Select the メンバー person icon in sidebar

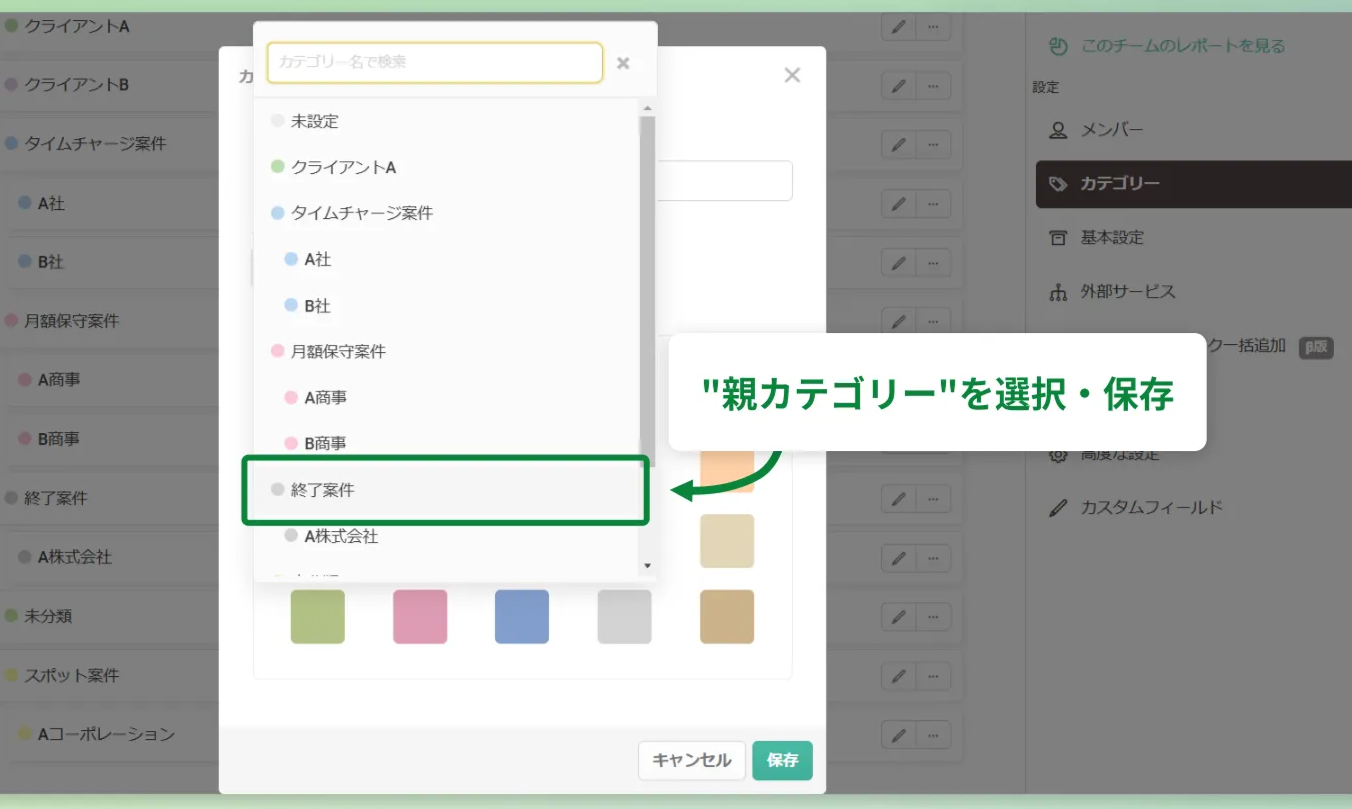pyautogui.click(x=1060, y=128)
